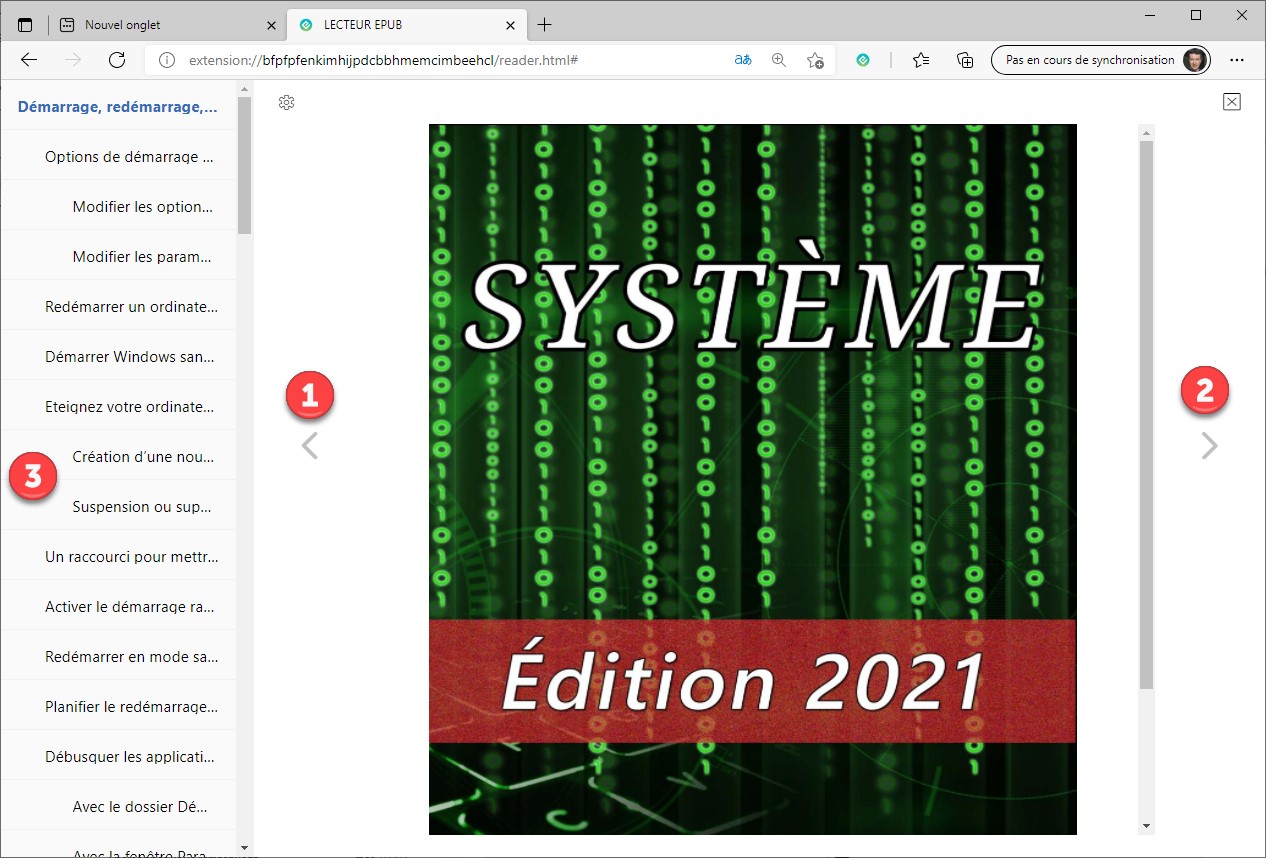Open the zoom magnifier icon in address bar
This screenshot has width=1266, height=858.
(779, 60)
